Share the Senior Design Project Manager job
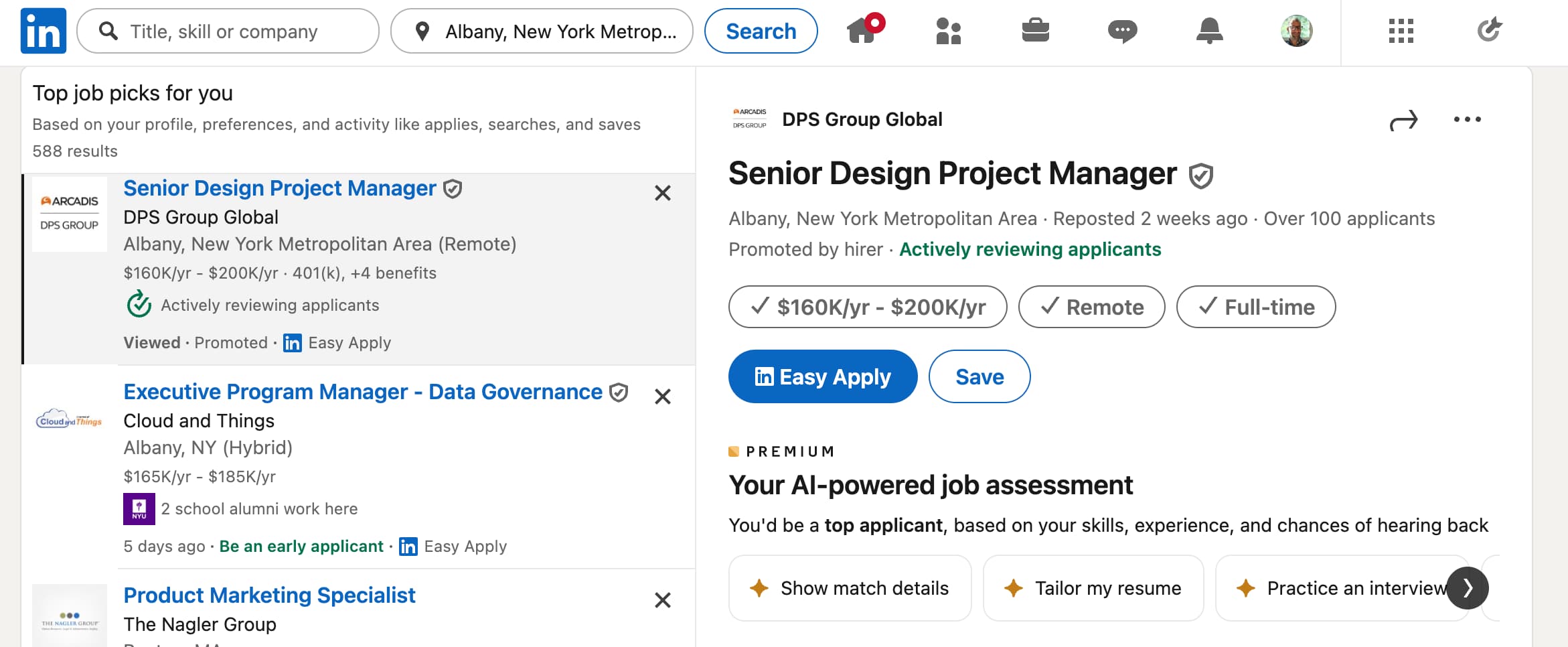Screen dimensions: 1568x647 (x=1403, y=121)
